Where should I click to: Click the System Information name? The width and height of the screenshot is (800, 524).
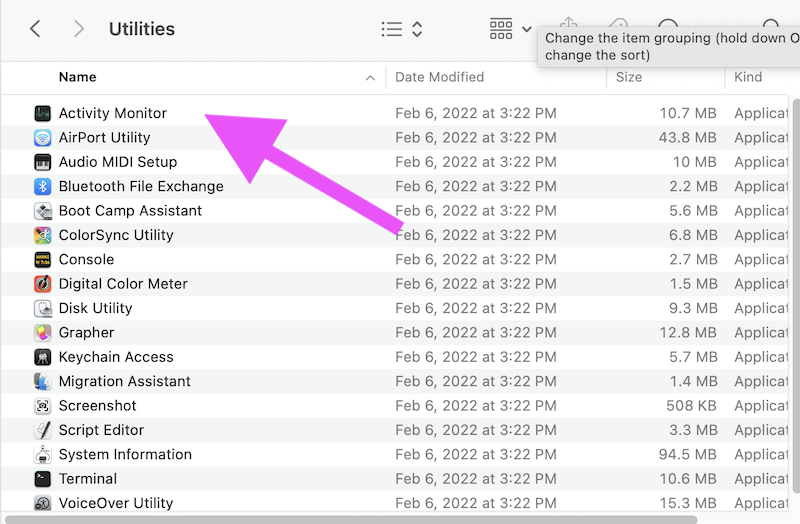(125, 455)
